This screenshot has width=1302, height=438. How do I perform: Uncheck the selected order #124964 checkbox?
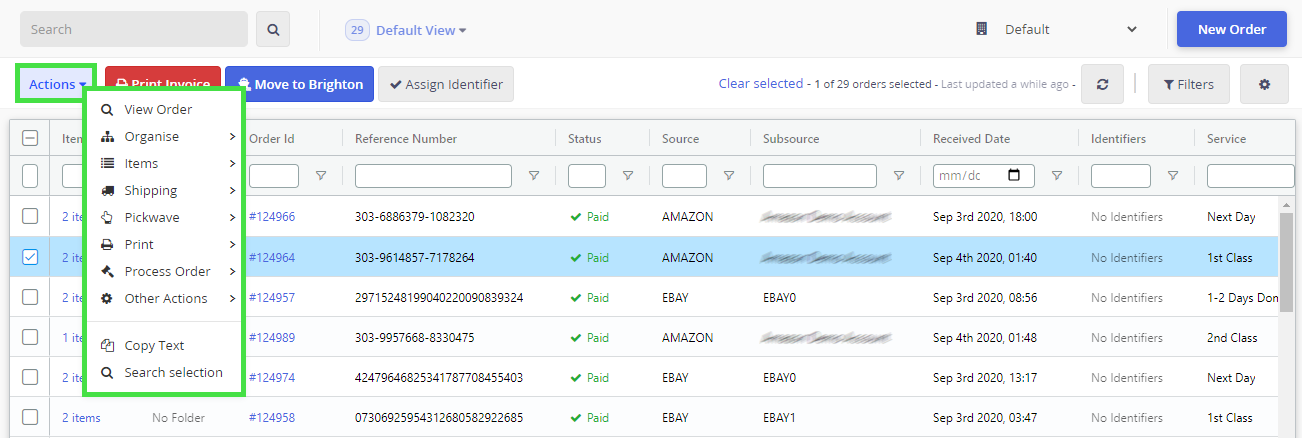pos(30,257)
